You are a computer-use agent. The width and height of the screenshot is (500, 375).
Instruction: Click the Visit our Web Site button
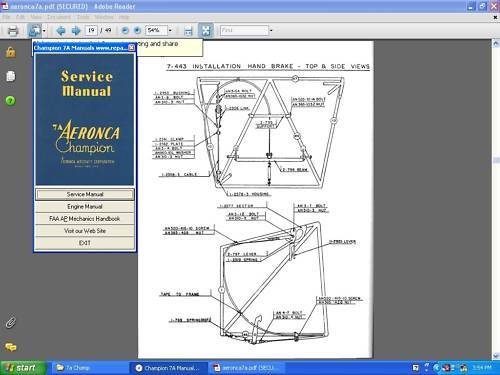tap(85, 231)
